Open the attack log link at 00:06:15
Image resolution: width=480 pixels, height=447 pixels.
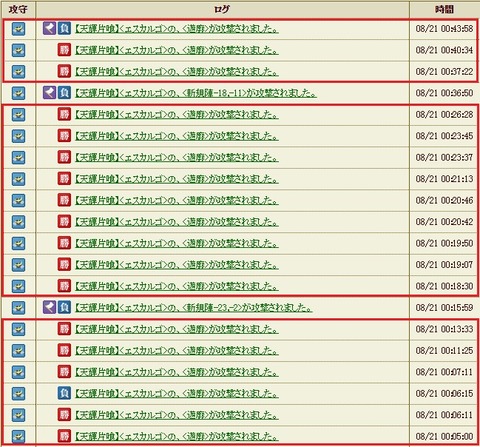tap(176, 394)
